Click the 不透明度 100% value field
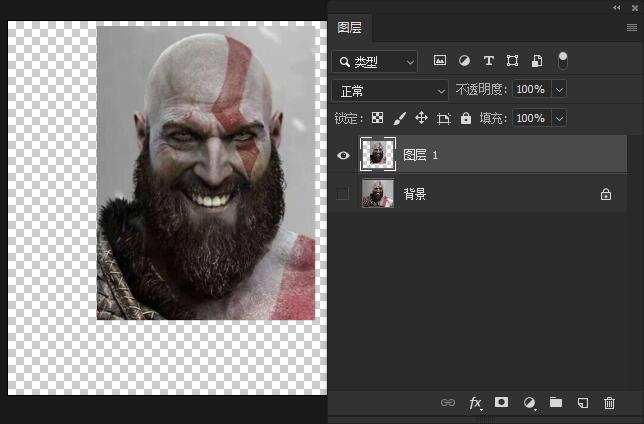Image resolution: width=644 pixels, height=424 pixels. tap(531, 89)
